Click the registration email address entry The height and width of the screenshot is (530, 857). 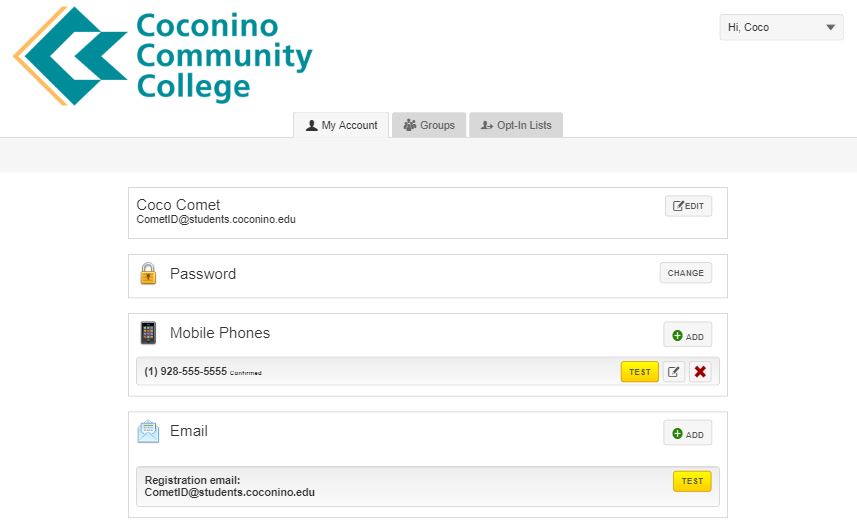(x=230, y=492)
